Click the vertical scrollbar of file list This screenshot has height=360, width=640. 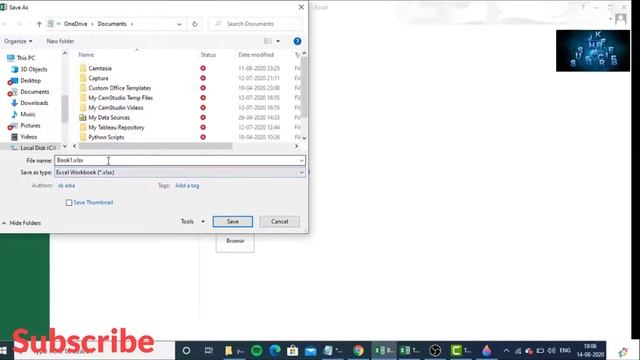[x=304, y=87]
